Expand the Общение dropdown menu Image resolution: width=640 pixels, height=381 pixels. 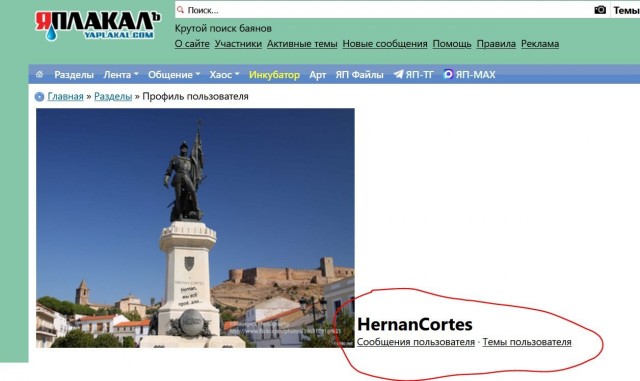coord(174,75)
